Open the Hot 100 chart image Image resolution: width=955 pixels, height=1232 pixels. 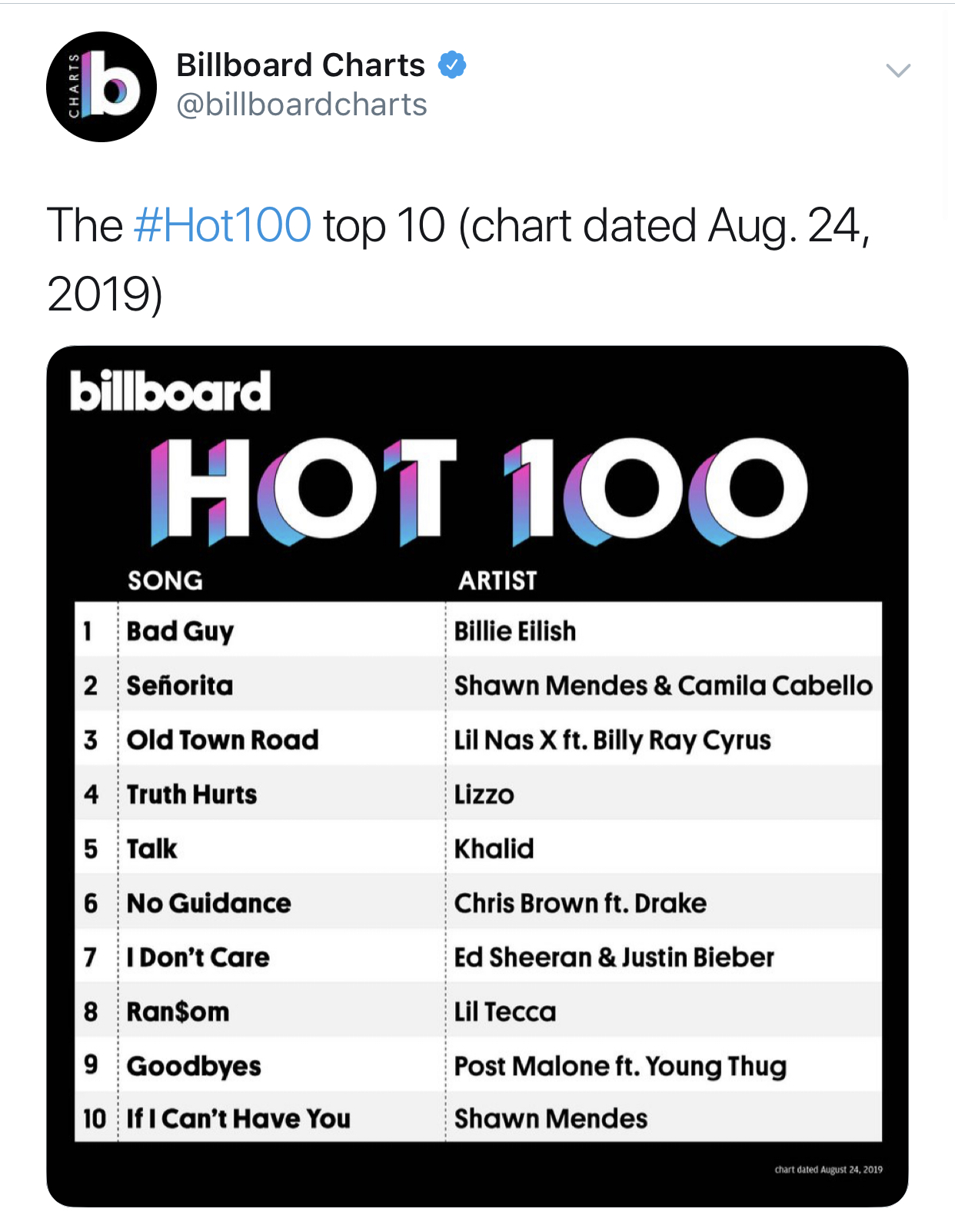(x=477, y=776)
